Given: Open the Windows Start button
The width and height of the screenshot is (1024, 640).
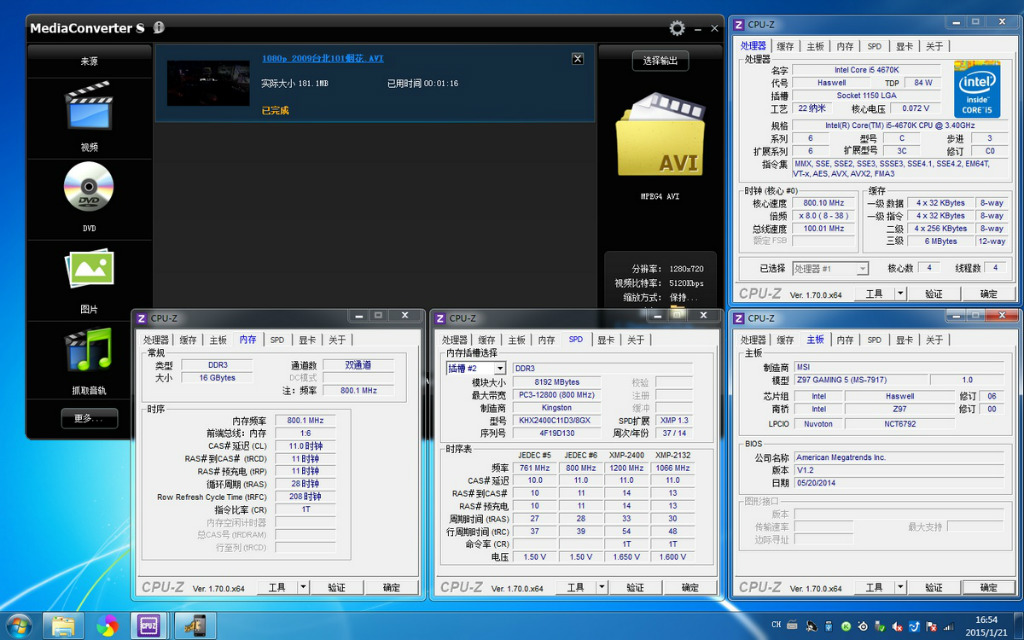Looking at the screenshot, I should [x=18, y=626].
